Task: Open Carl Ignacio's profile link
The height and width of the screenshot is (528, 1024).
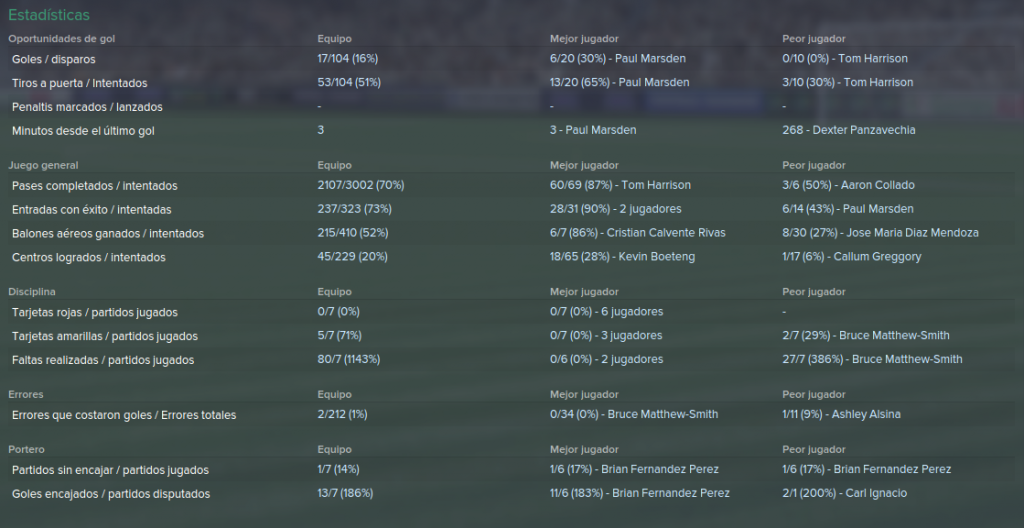Action: (876, 493)
